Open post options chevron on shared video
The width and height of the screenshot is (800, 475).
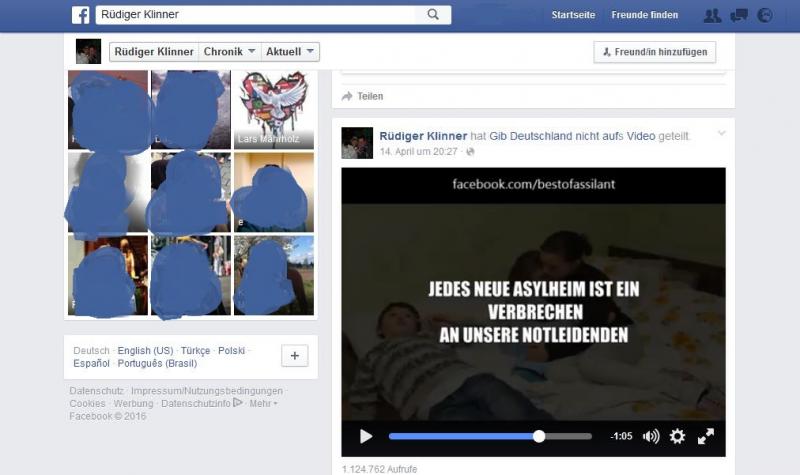pyautogui.click(x=721, y=133)
